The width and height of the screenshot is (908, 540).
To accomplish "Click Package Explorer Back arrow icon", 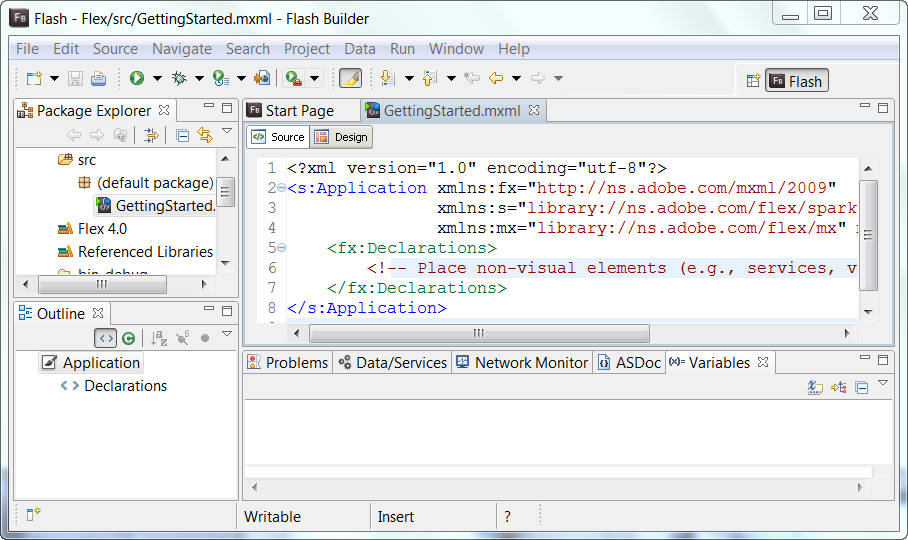I will tap(74, 135).
